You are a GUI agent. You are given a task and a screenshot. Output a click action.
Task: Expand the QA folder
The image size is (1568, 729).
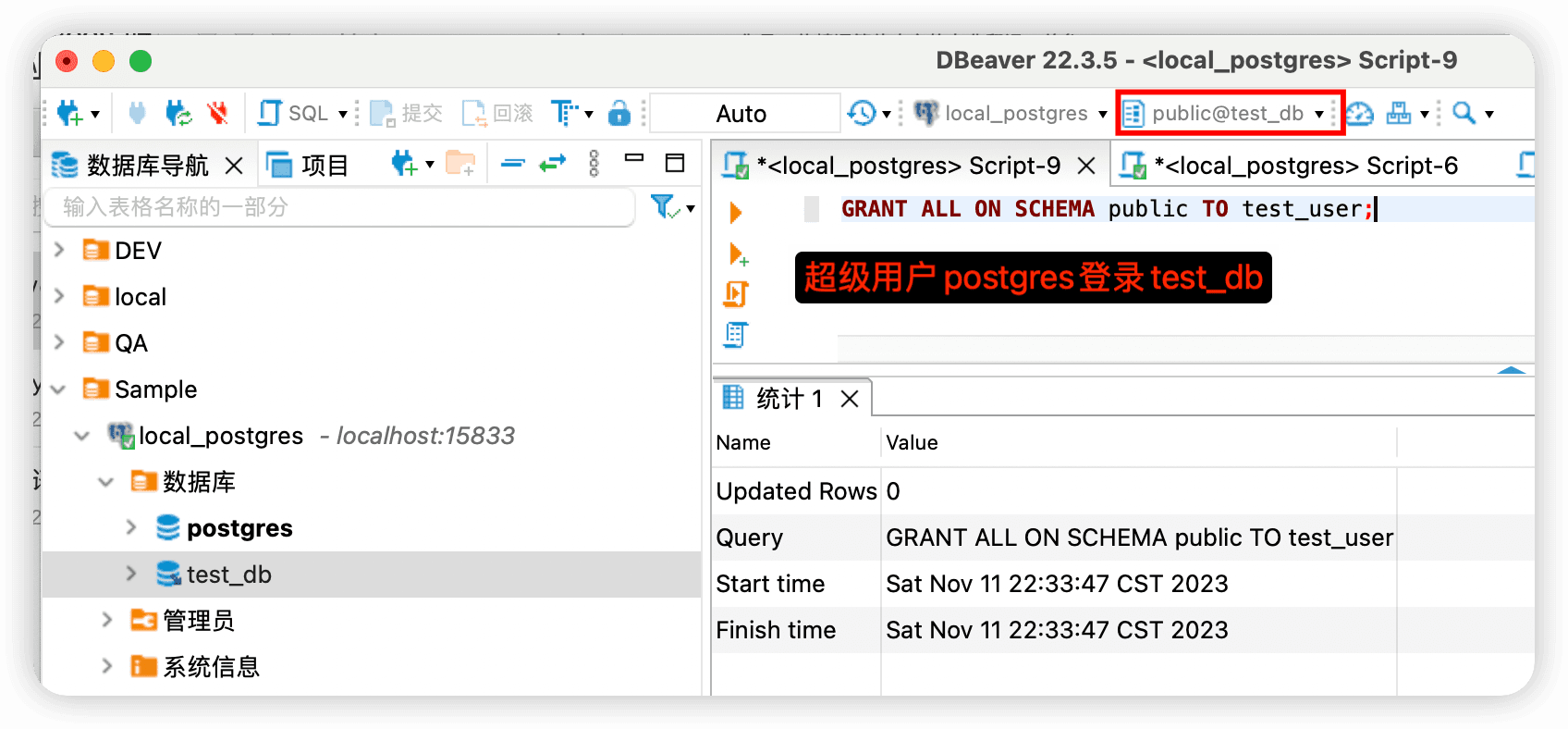59,342
